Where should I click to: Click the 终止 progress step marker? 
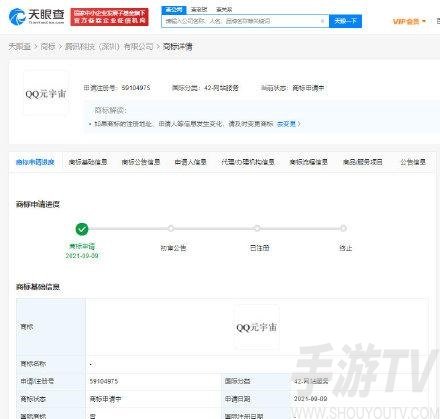click(343, 229)
